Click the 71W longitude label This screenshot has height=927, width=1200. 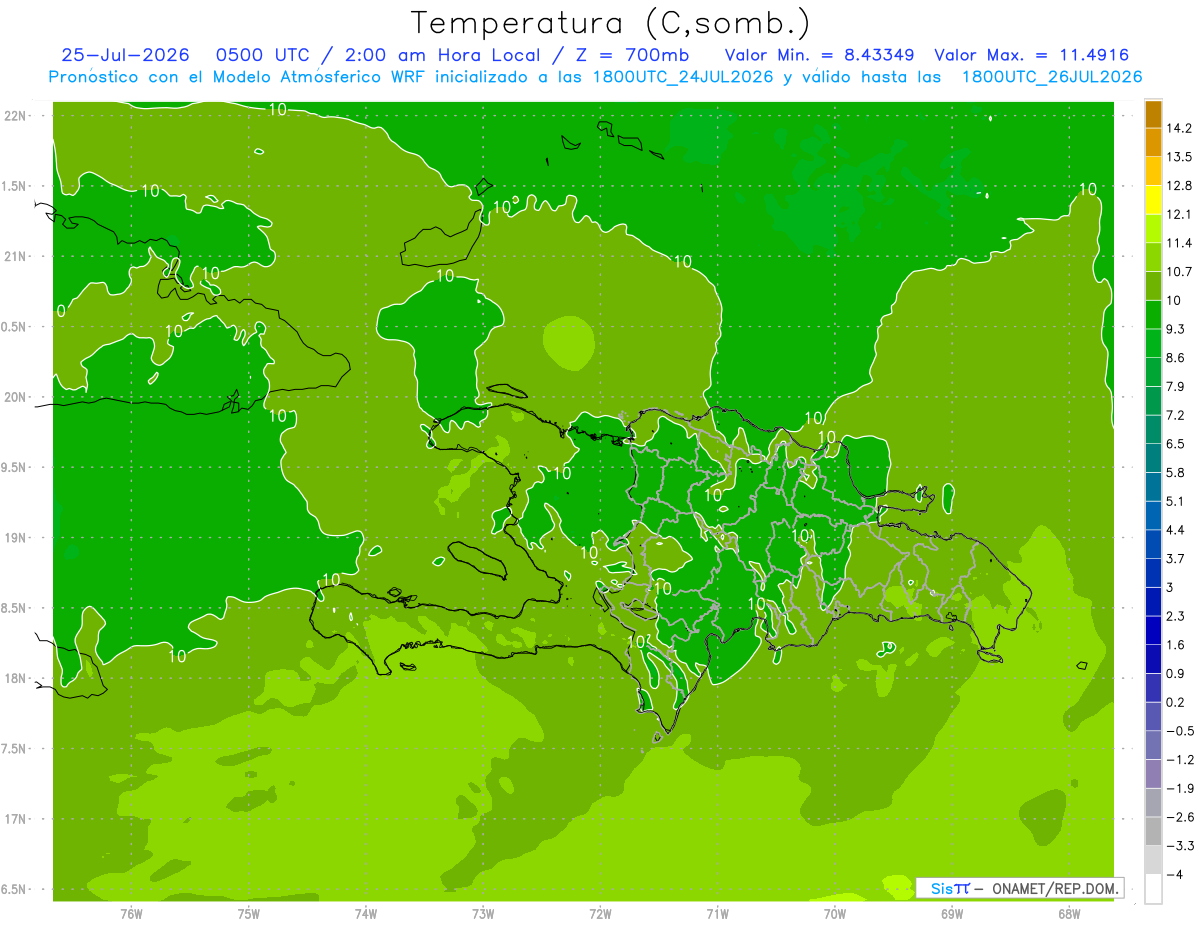pyautogui.click(x=717, y=913)
